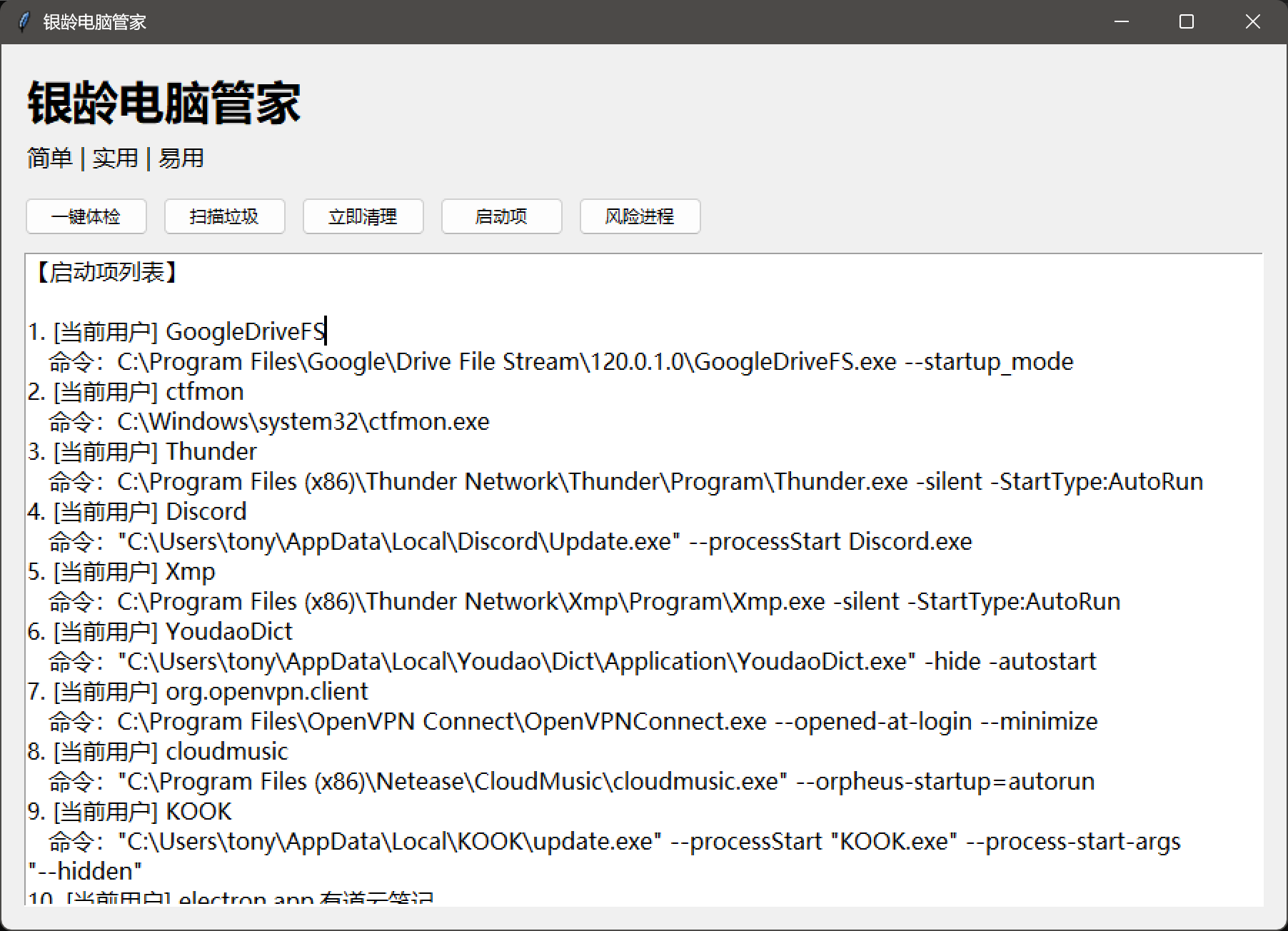Click the 一键体检 button
The image size is (1288, 931).
point(86,216)
